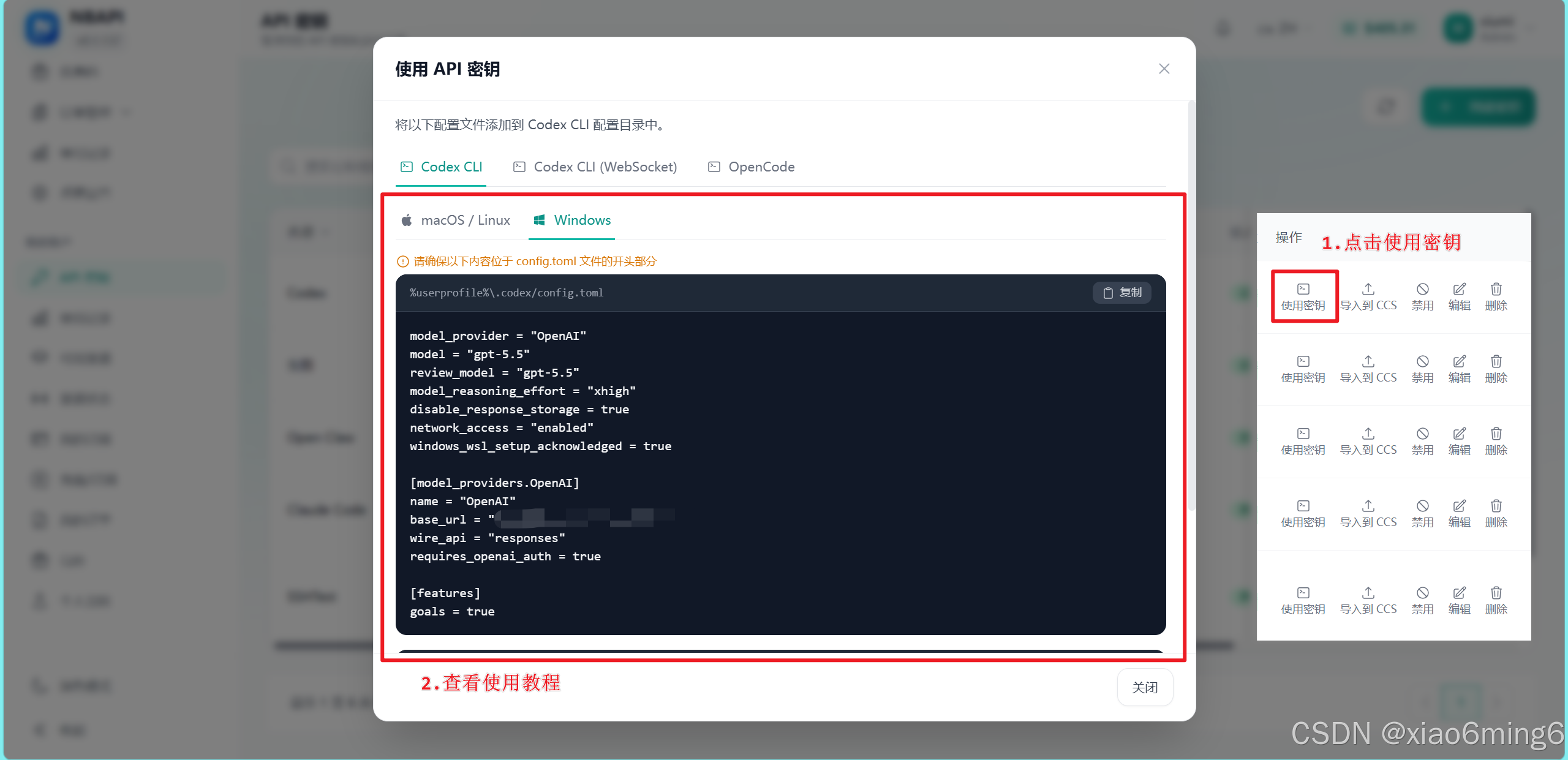Click 导入到 CCS in the last 操作 row
The width and height of the screenshot is (1568, 760).
[x=1368, y=601]
